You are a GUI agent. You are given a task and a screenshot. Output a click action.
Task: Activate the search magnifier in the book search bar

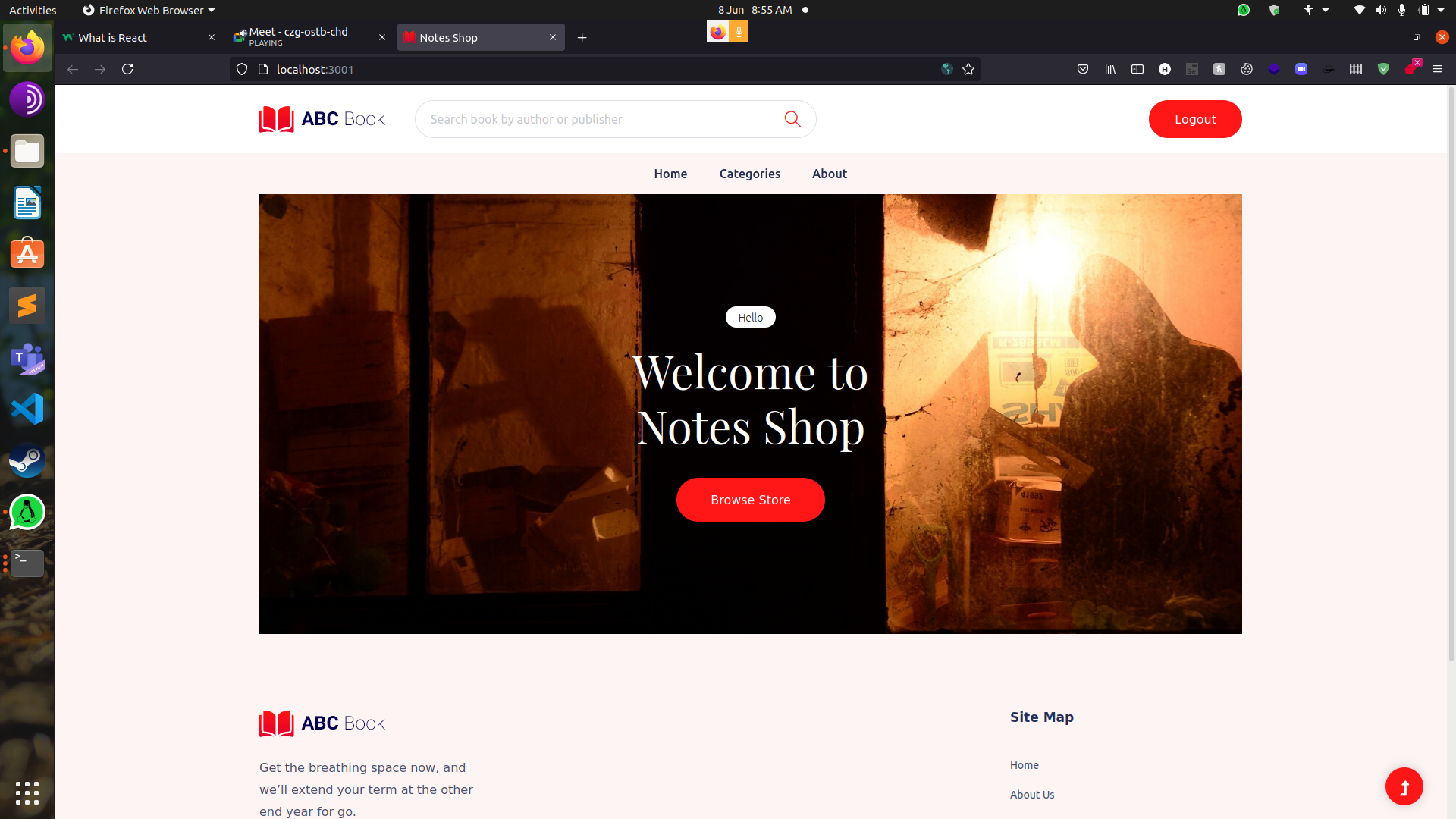pyautogui.click(x=792, y=119)
